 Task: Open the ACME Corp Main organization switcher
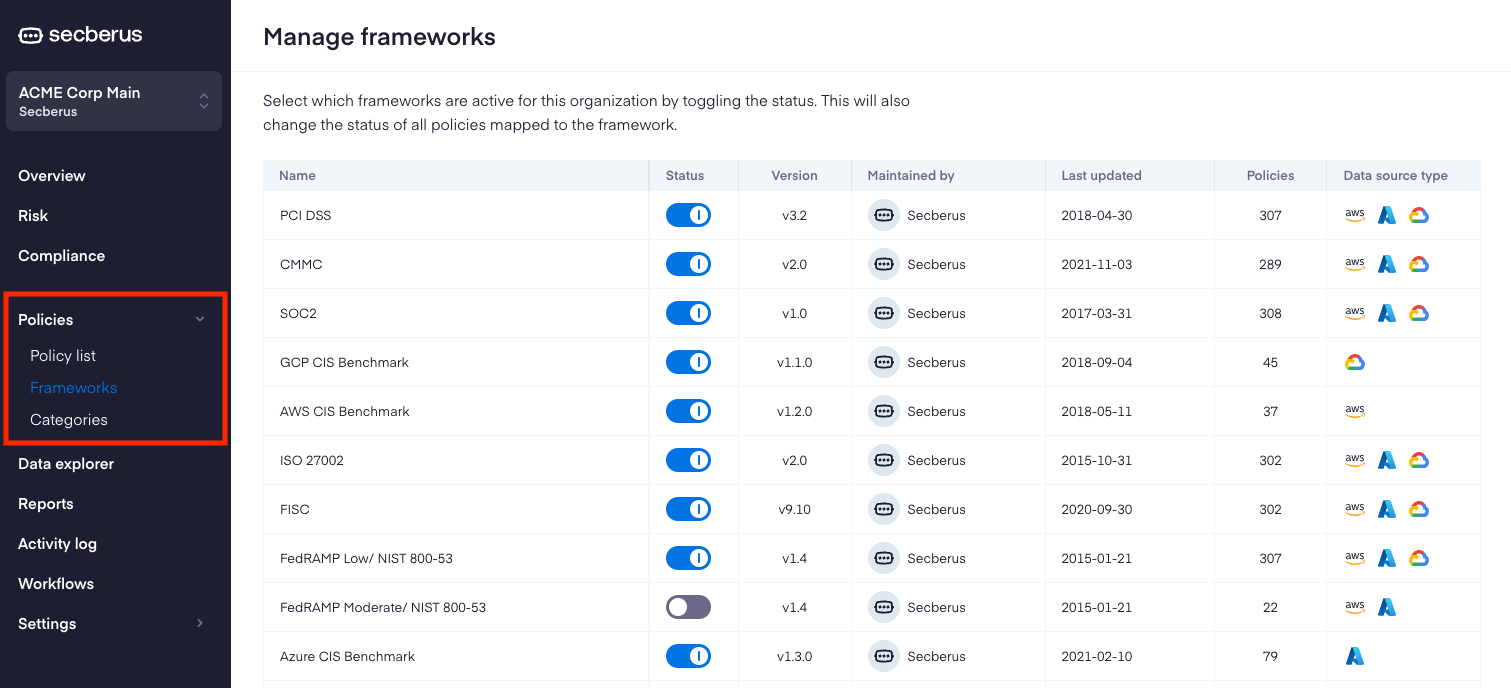click(114, 101)
